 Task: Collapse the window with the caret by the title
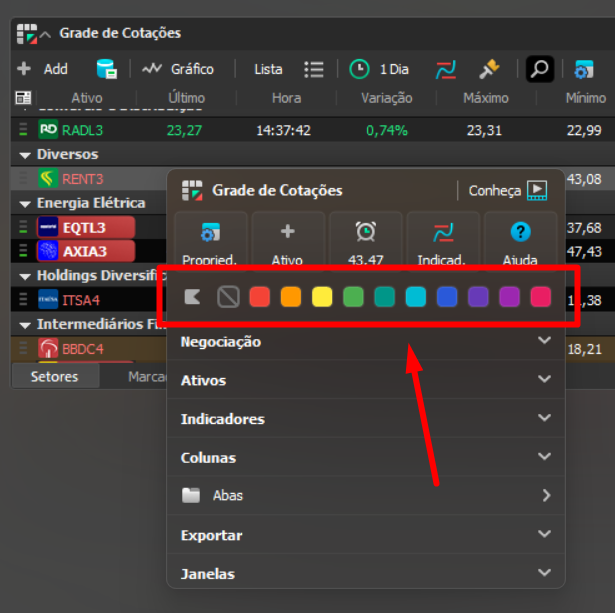click(45, 35)
